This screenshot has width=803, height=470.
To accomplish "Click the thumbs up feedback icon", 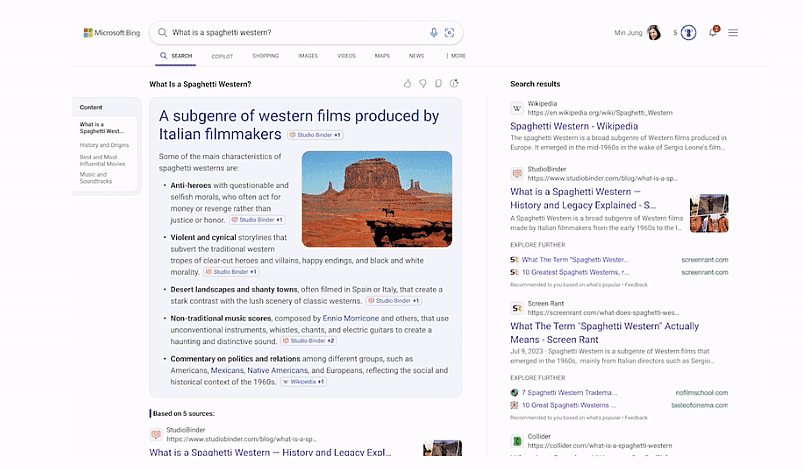I will (x=407, y=84).
